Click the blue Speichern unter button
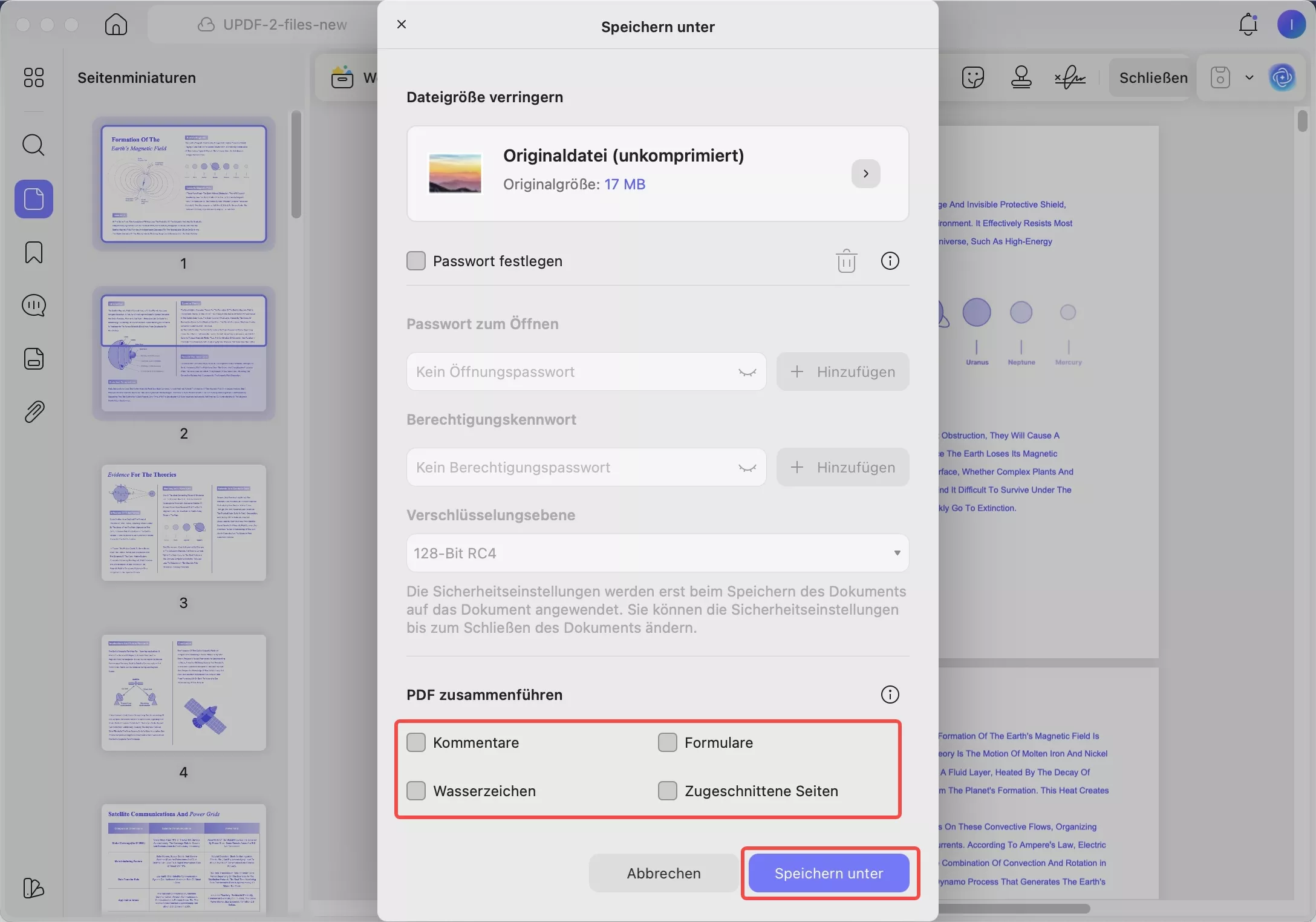The width and height of the screenshot is (1316, 922). click(x=829, y=873)
